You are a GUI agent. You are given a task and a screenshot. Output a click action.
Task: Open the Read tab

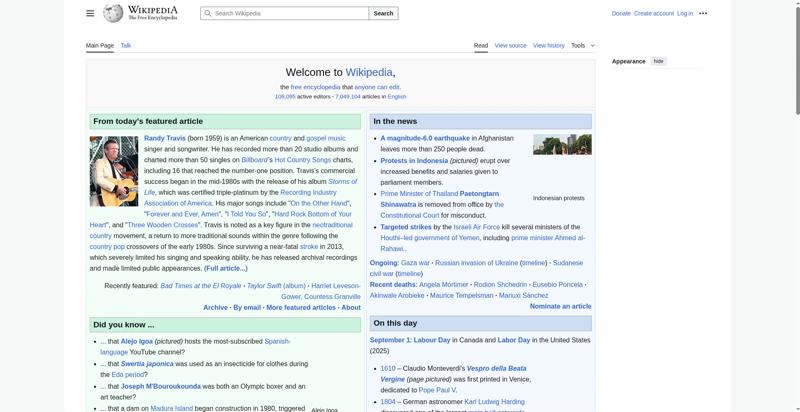pyautogui.click(x=481, y=45)
